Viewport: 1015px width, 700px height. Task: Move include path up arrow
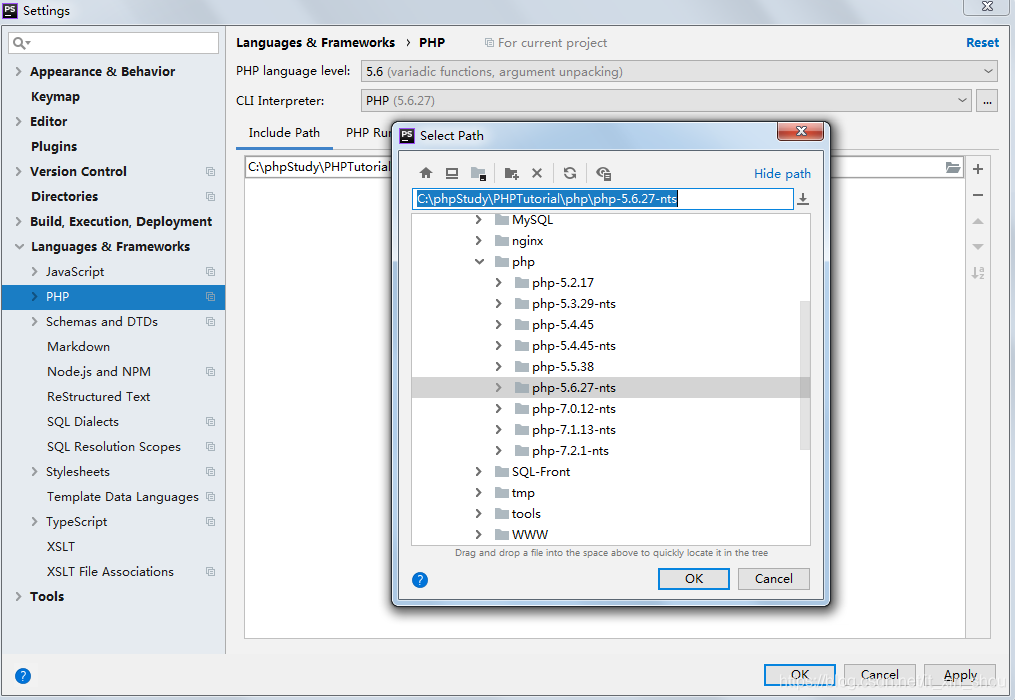(978, 221)
